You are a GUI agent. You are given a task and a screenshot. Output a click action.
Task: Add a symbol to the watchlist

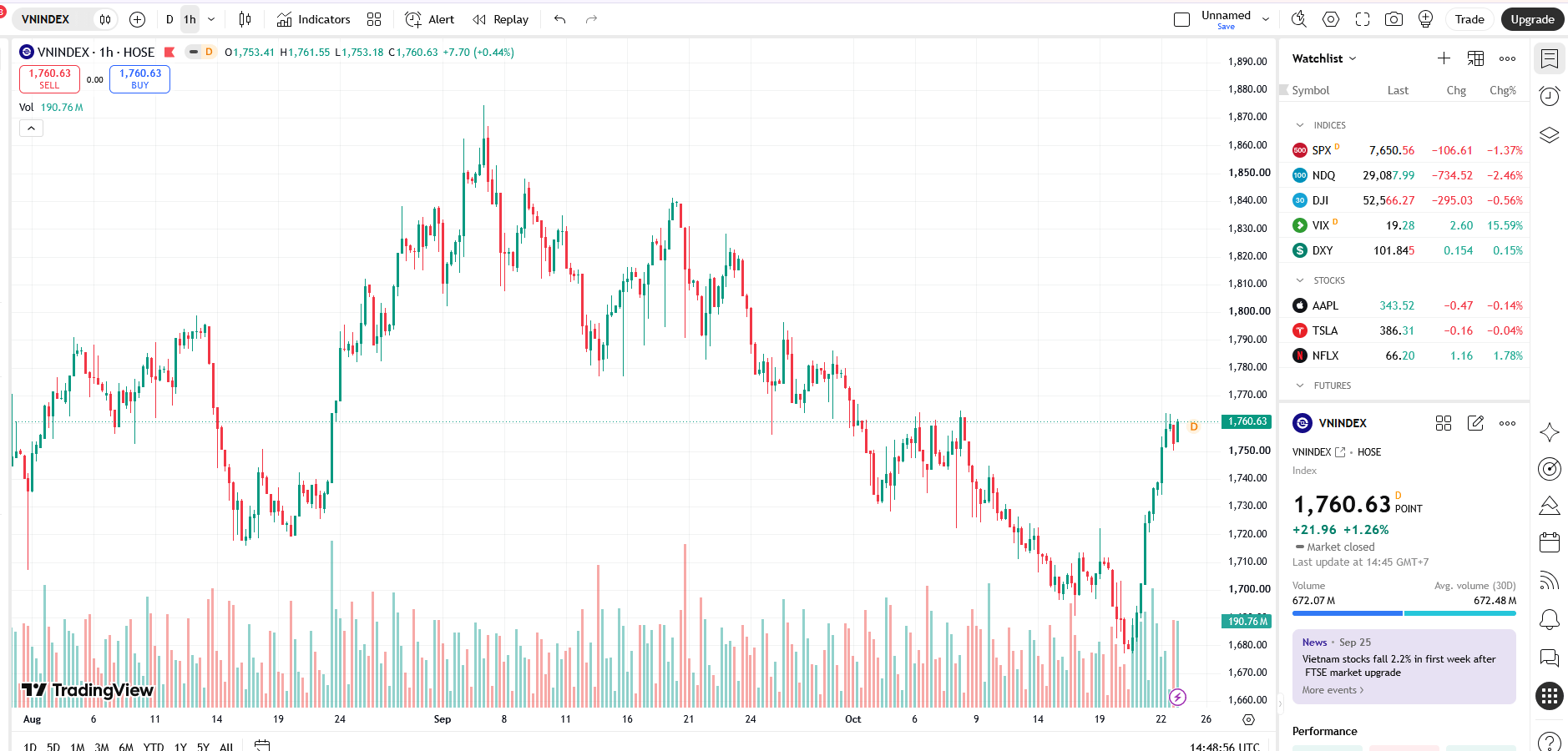click(x=1444, y=58)
